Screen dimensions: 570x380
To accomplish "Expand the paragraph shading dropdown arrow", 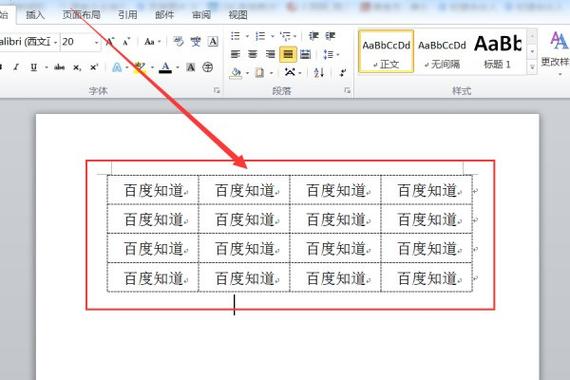I will (247, 73).
